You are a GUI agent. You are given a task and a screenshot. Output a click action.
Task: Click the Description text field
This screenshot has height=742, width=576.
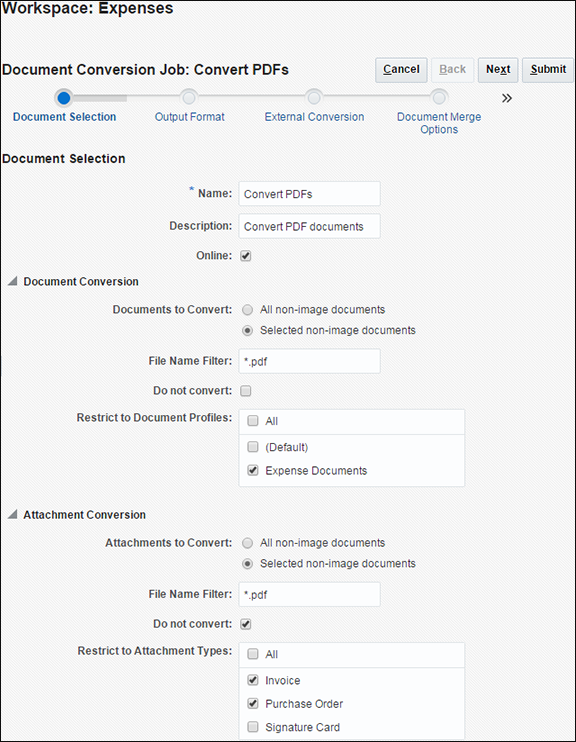310,226
